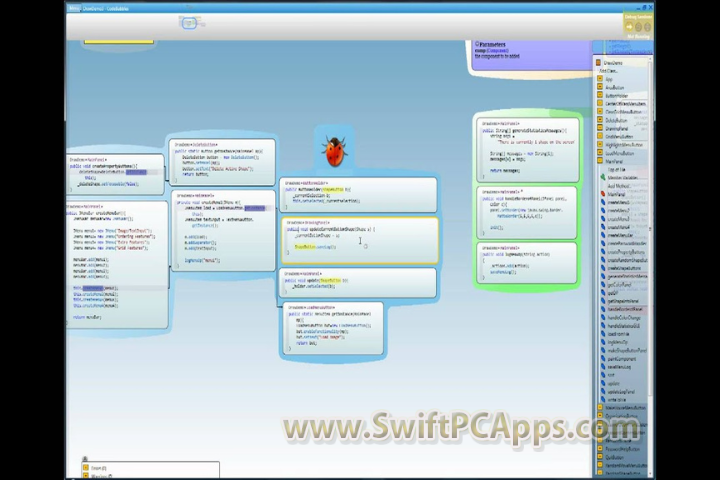Click the first row icon in bottom-left panel
The image size is (720, 480).
[85, 468]
